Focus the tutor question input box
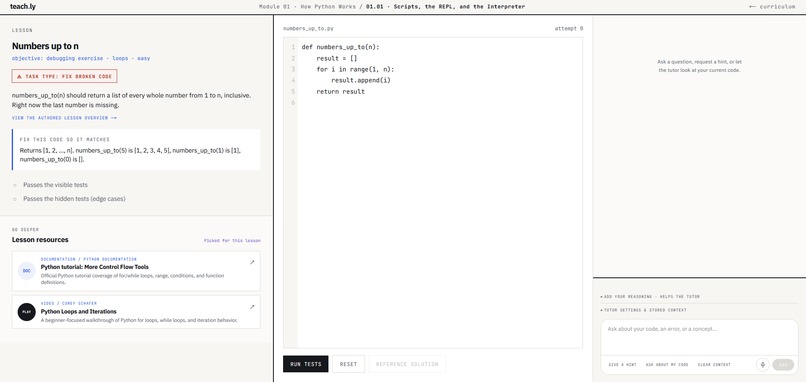 [x=699, y=337]
